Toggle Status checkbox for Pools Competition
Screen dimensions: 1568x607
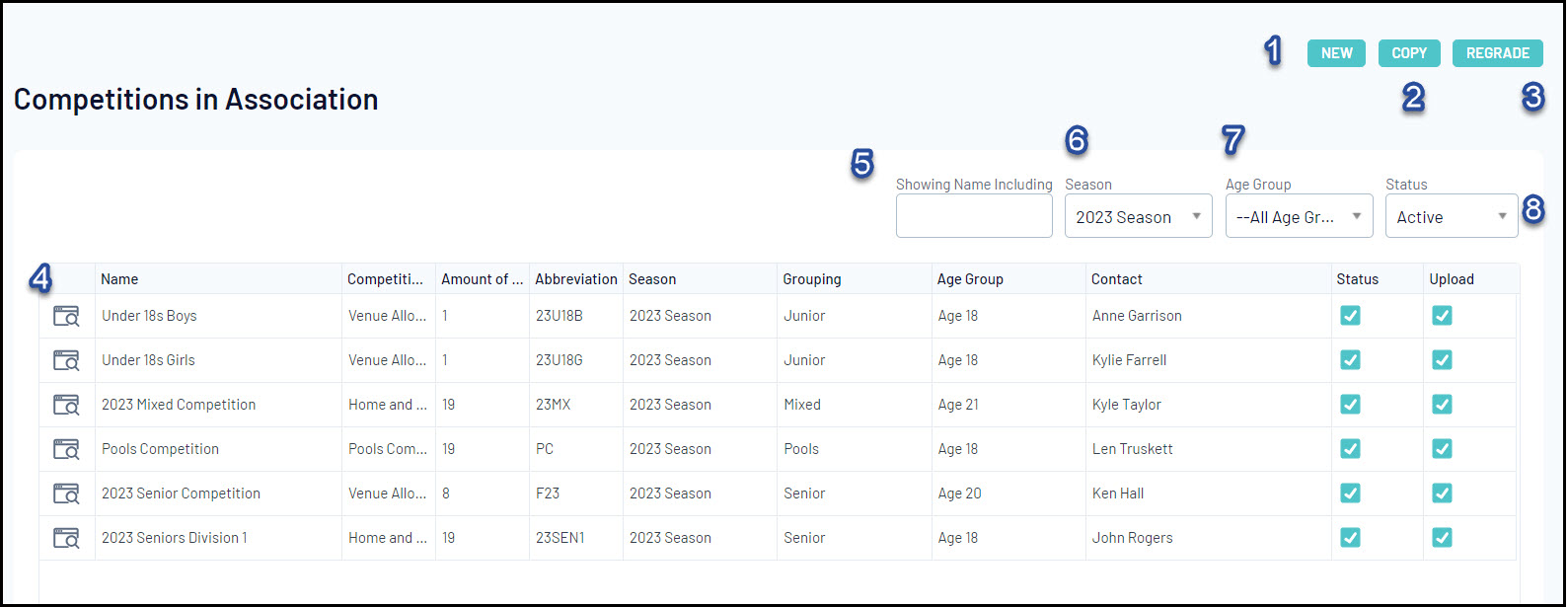1350,449
